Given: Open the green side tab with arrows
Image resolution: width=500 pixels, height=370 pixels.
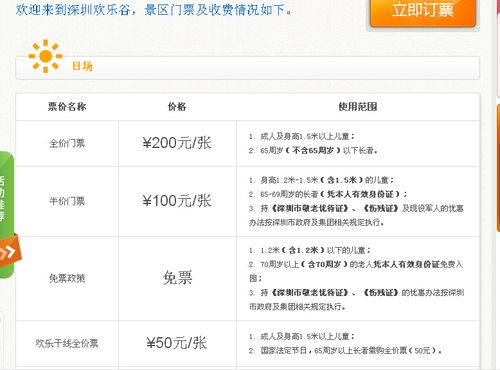Looking at the screenshot, I should click(7, 215).
